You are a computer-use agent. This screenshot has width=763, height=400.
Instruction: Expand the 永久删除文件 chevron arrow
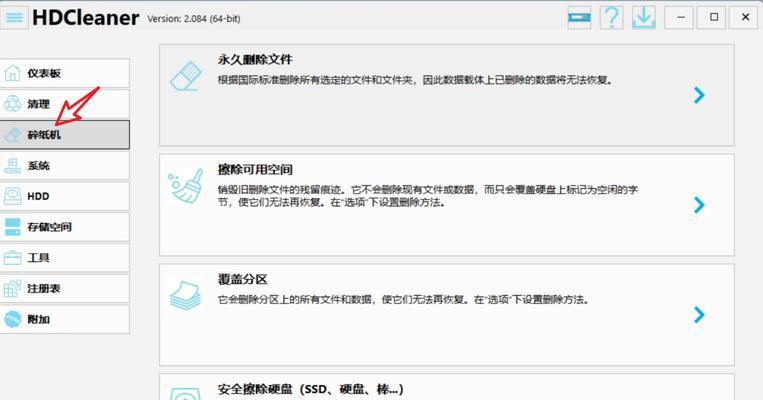point(699,95)
